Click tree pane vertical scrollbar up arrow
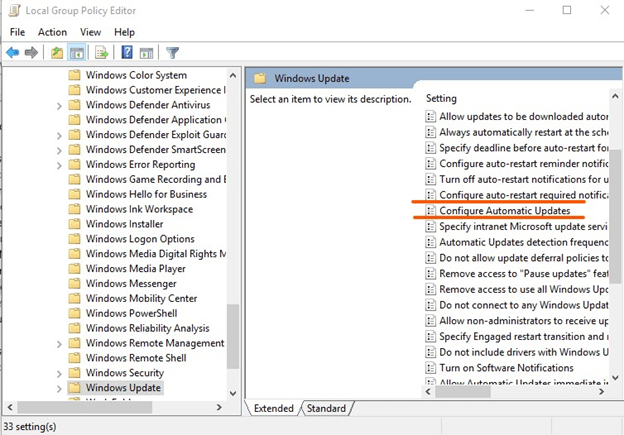The height and width of the screenshot is (435, 624). click(x=233, y=75)
